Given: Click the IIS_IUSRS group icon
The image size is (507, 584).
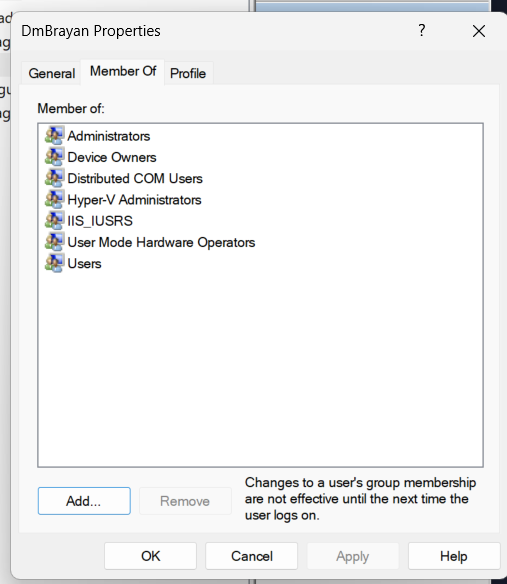Looking at the screenshot, I should (54, 220).
